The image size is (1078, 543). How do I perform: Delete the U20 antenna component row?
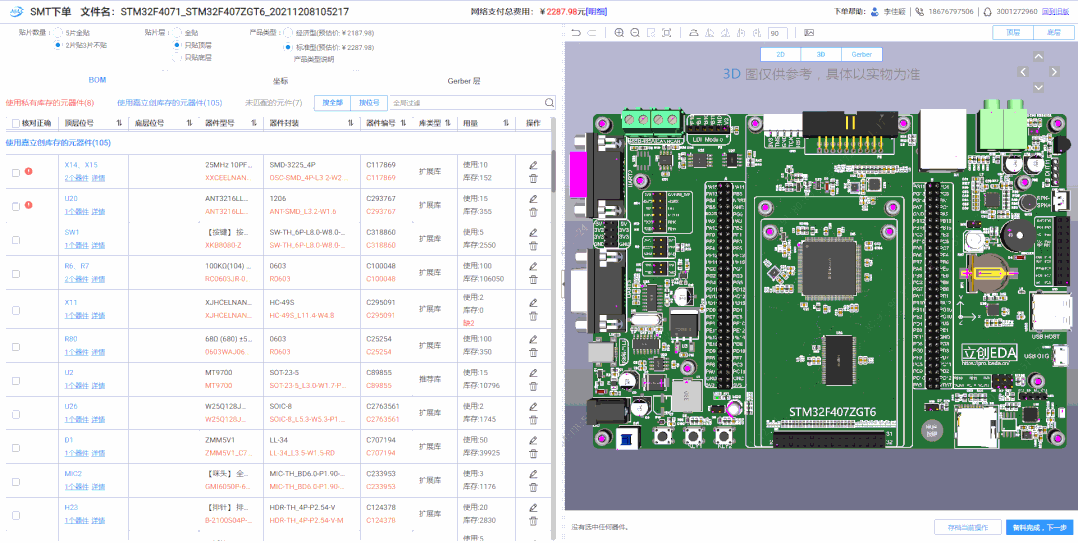tap(533, 212)
